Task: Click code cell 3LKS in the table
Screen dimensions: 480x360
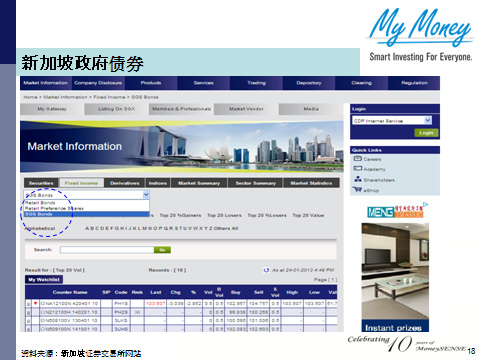Action: [x=121, y=321]
